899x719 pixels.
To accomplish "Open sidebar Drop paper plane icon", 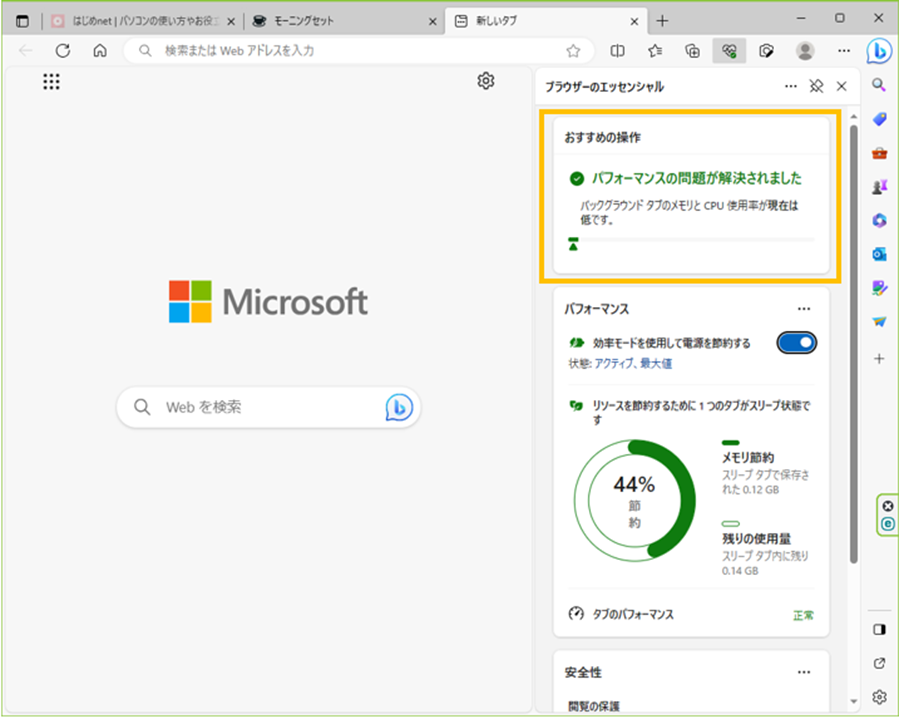I will 880,321.
